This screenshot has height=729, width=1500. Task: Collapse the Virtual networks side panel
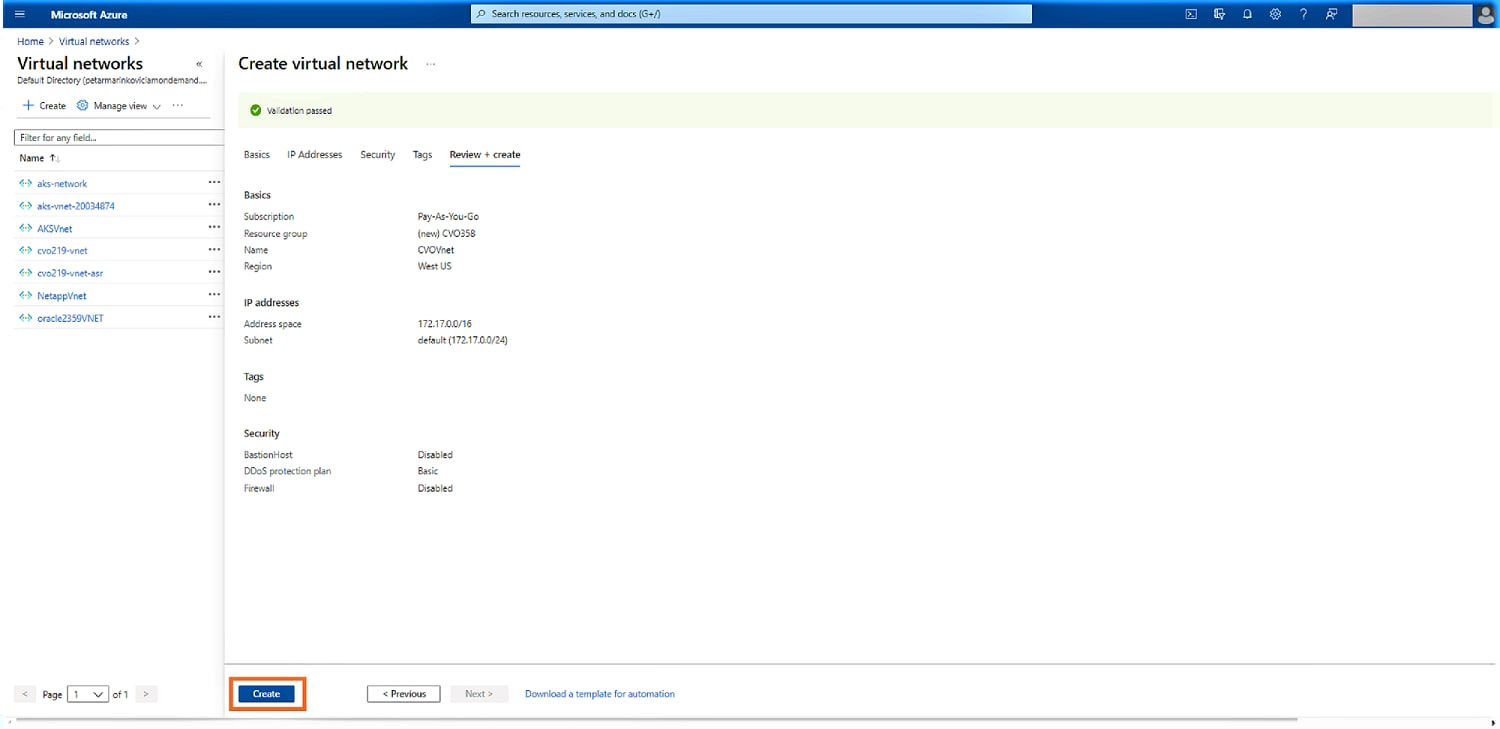[199, 64]
